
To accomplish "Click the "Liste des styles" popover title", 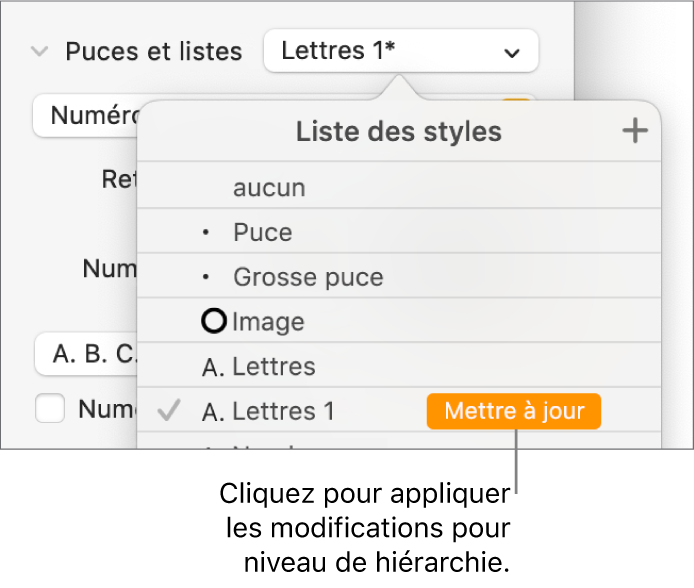I will [399, 131].
